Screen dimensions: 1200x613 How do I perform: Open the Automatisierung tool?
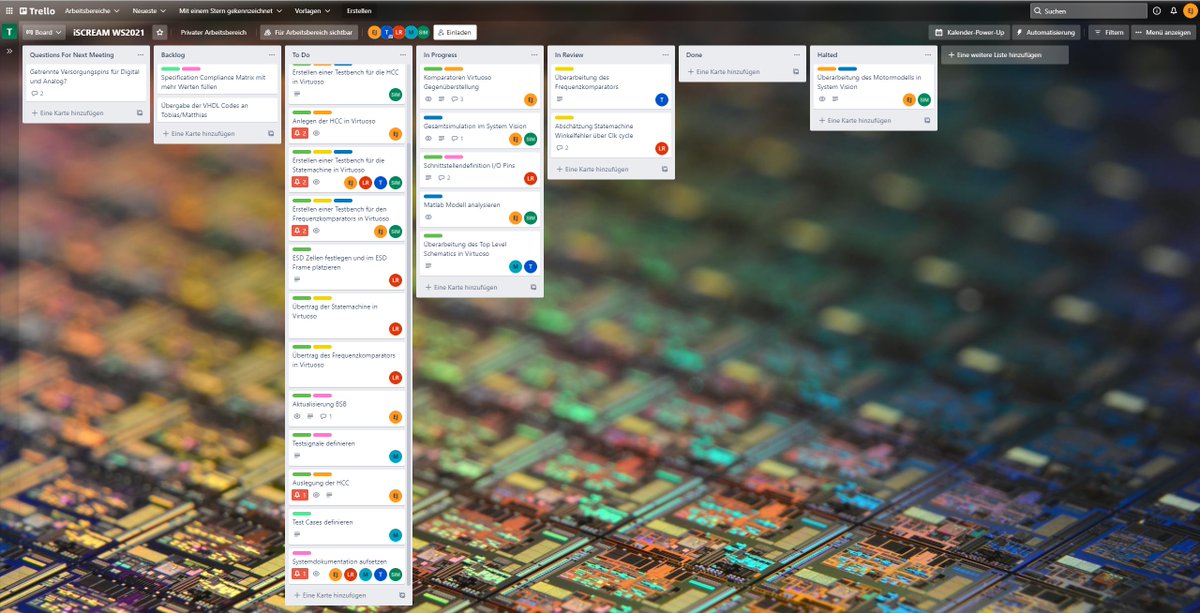click(1046, 32)
